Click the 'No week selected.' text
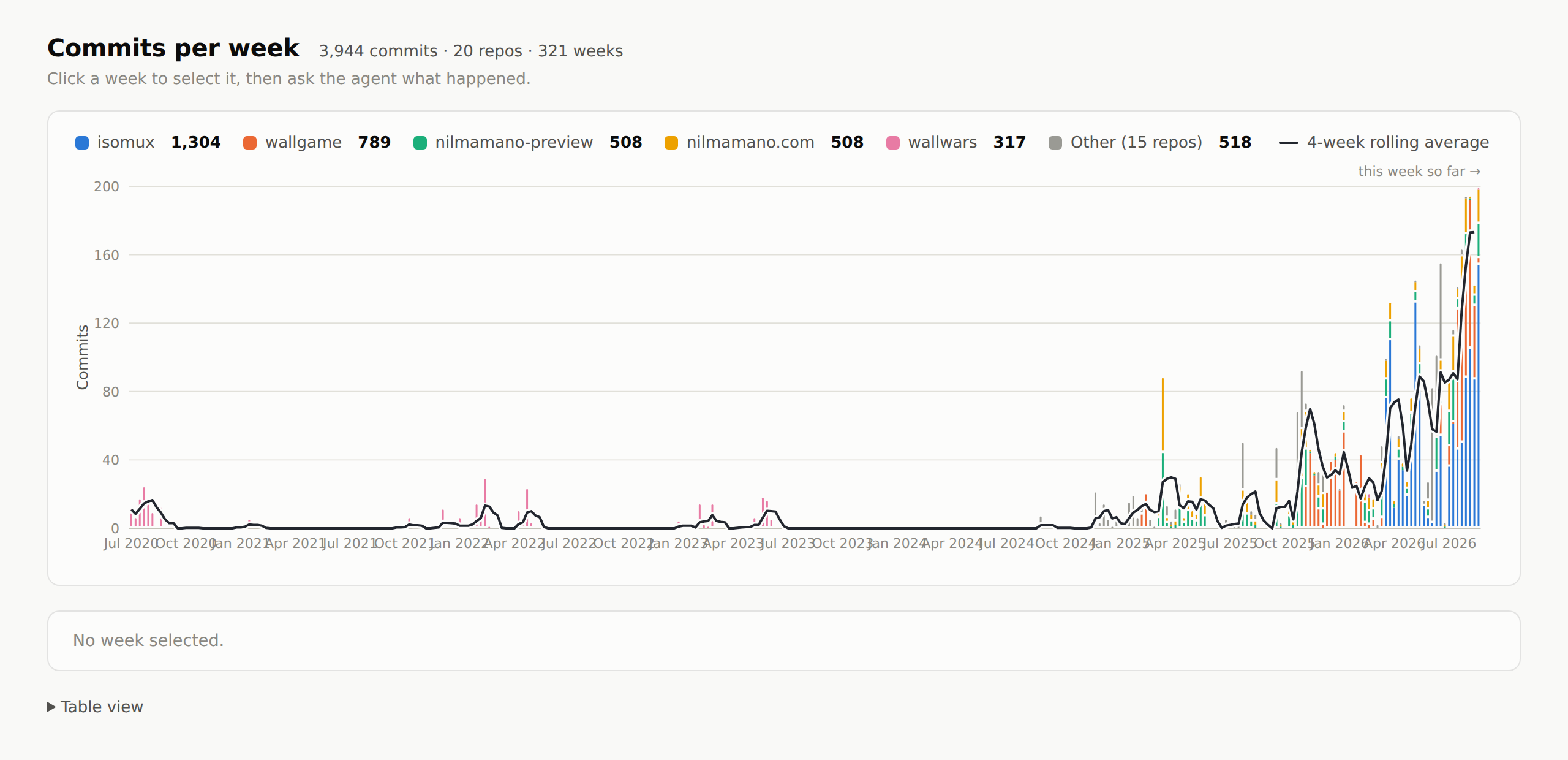Viewport: 1568px width, 760px height. (x=148, y=640)
